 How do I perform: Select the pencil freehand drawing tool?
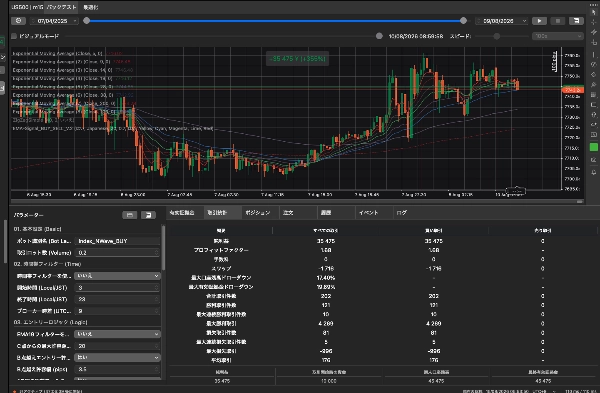coord(593,84)
